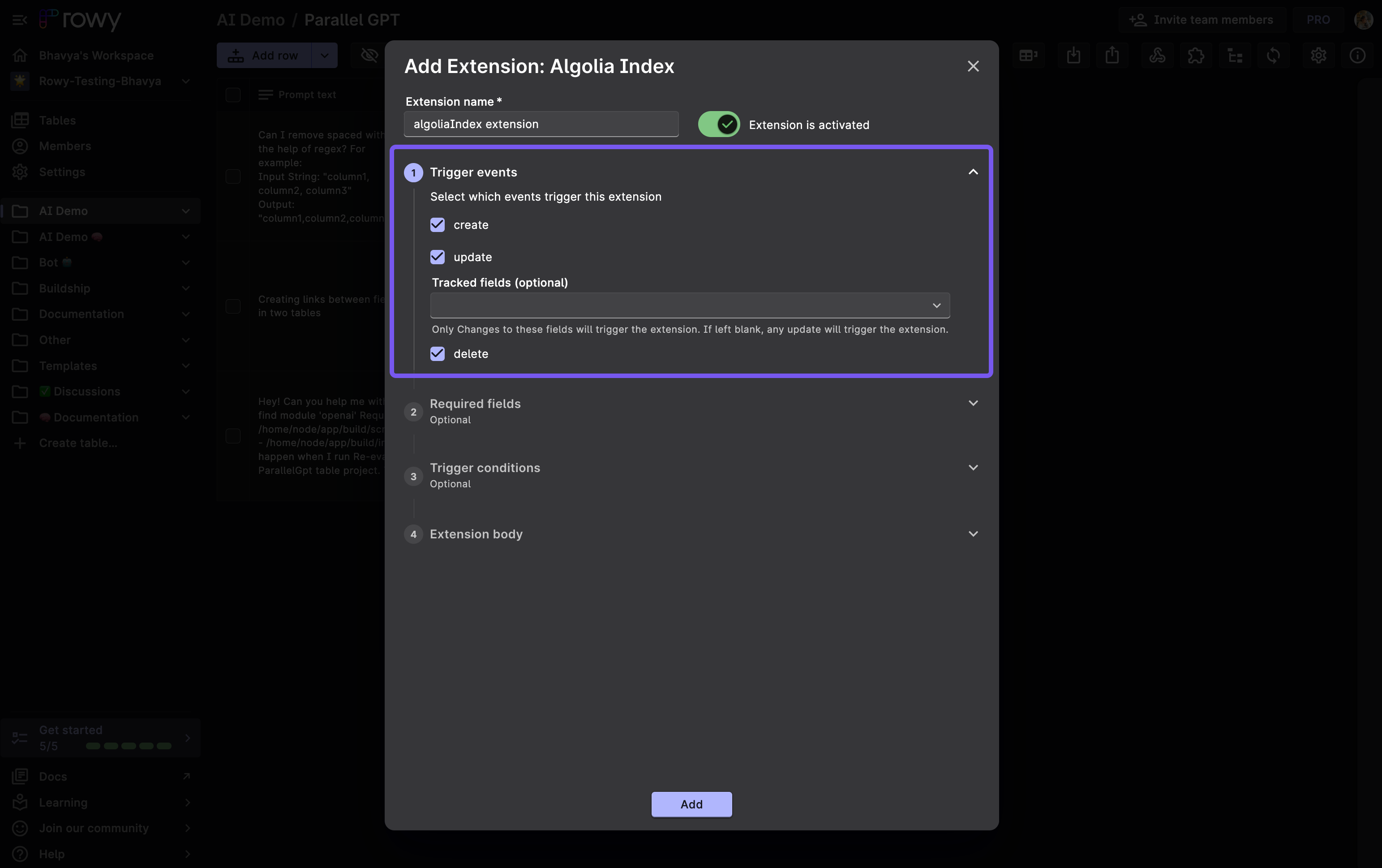Open the cloud logs tree icon
Screen dimensions: 1382x868
pyautogui.click(x=1235, y=55)
